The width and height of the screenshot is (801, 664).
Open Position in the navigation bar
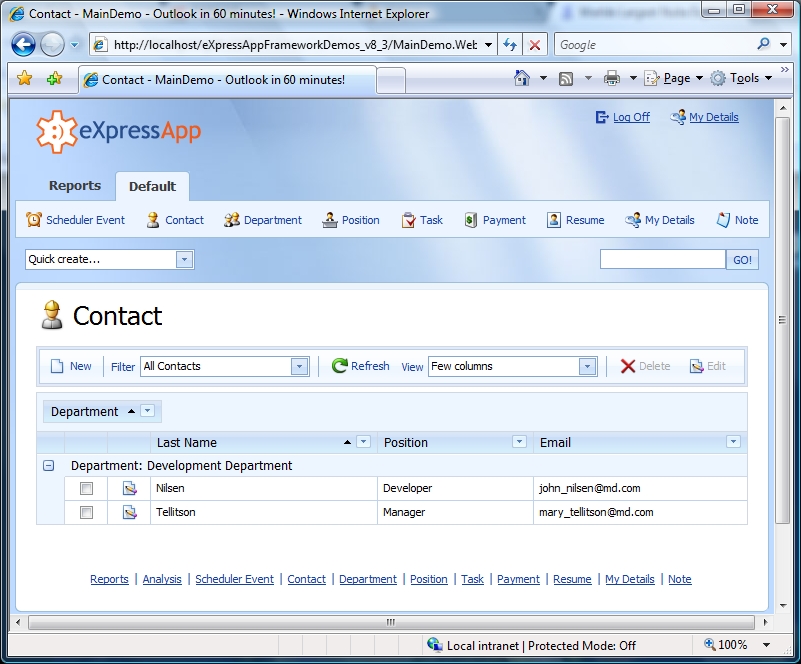pyautogui.click(x=351, y=220)
